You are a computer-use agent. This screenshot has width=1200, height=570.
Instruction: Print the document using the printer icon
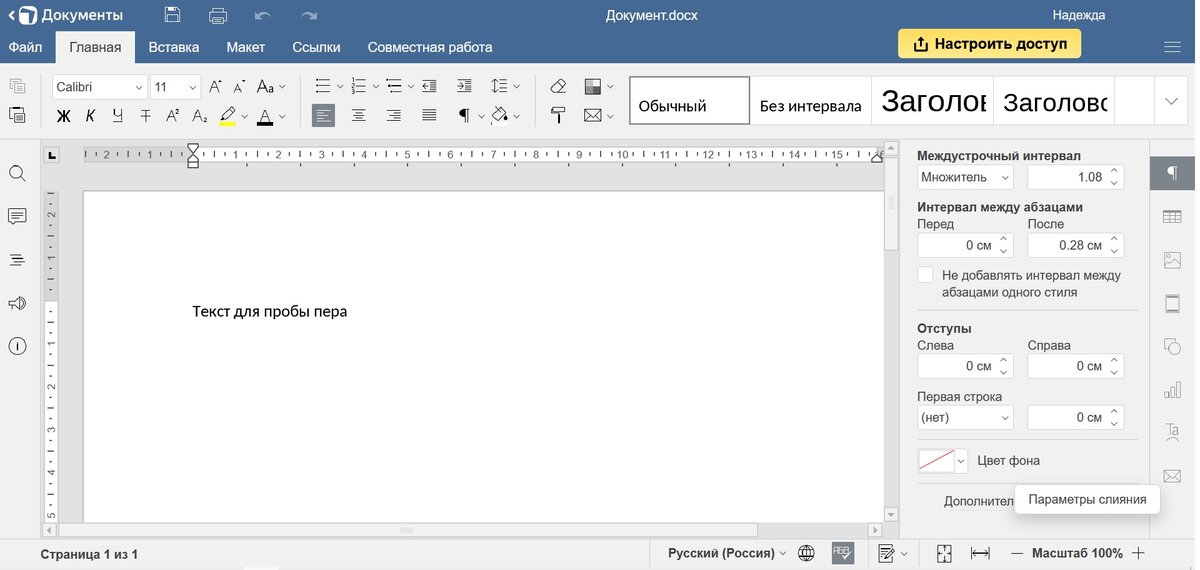(218, 15)
